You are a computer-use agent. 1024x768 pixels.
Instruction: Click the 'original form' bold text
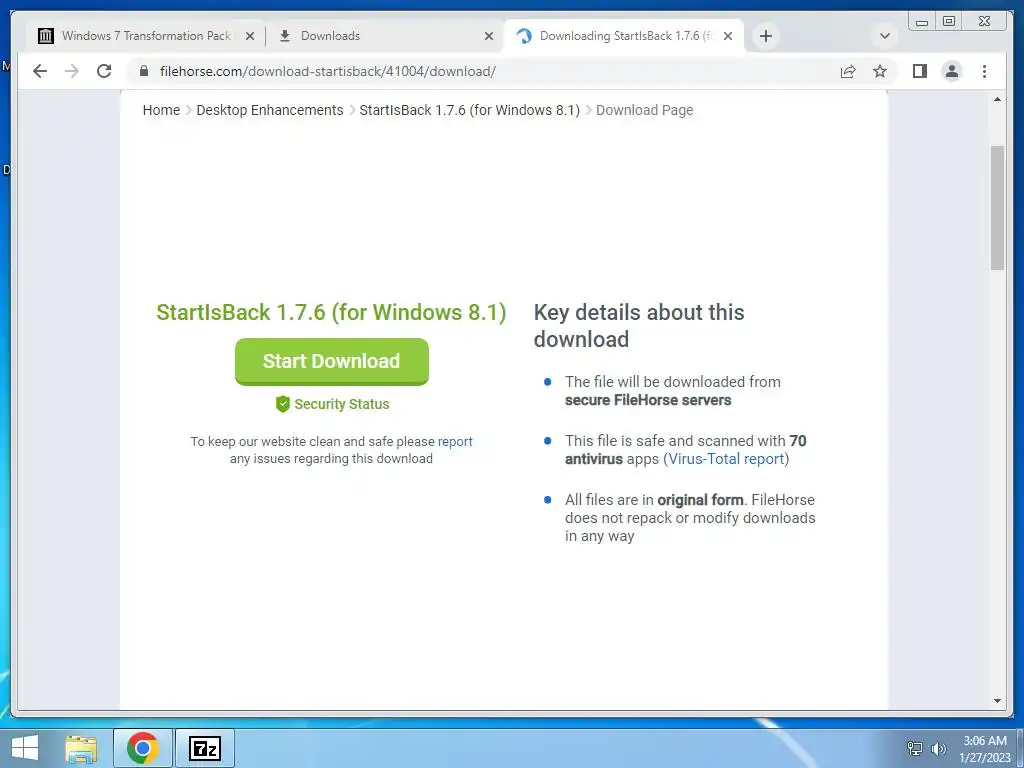click(x=700, y=500)
